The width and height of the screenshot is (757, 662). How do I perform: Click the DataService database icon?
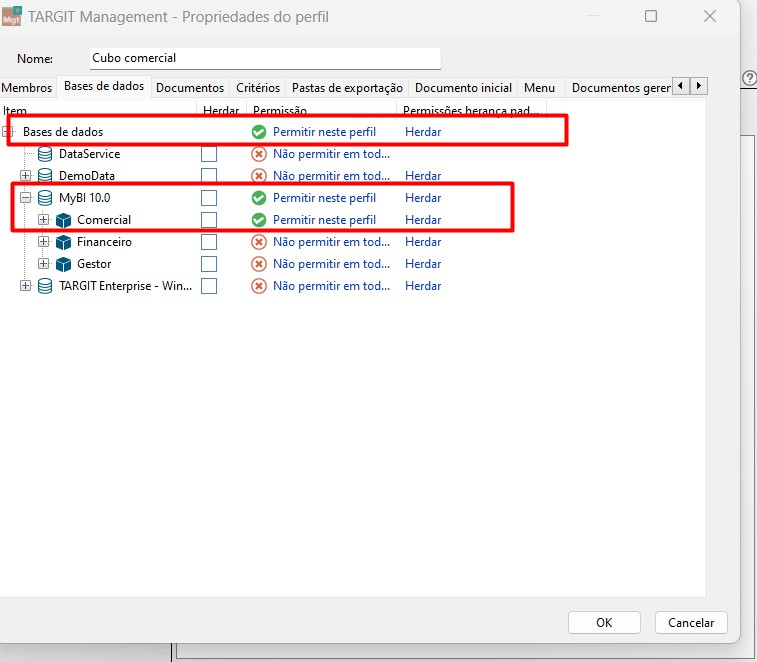[45, 154]
